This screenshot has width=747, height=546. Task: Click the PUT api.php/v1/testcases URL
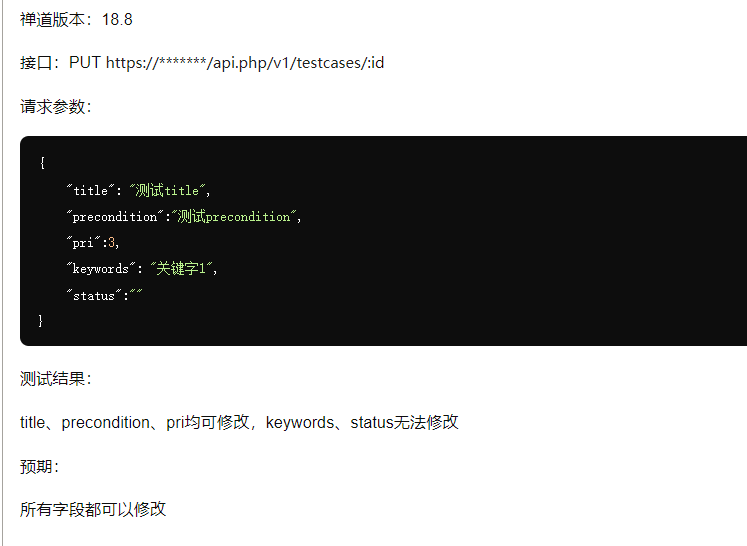click(227, 63)
